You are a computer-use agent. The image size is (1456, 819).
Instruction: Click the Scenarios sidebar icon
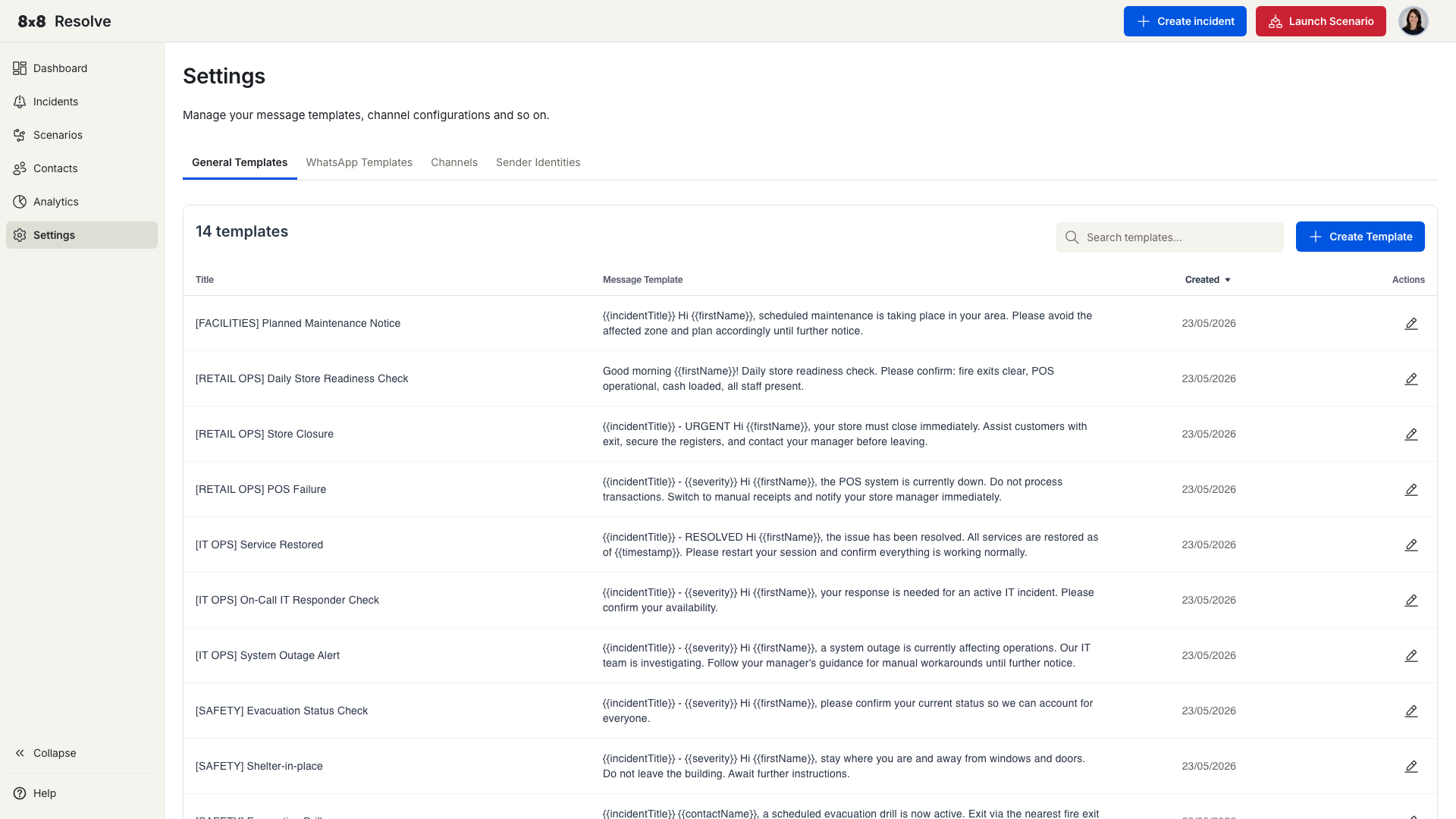click(20, 135)
